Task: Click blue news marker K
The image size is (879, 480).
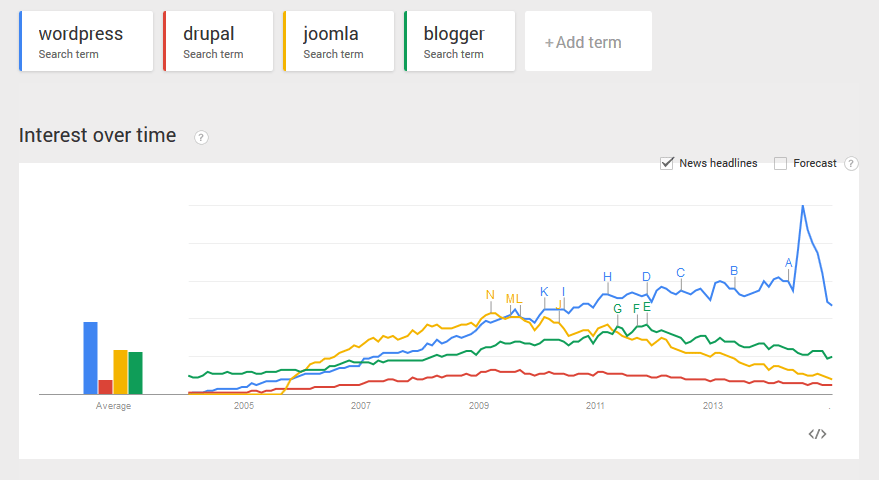Action: coord(544,292)
